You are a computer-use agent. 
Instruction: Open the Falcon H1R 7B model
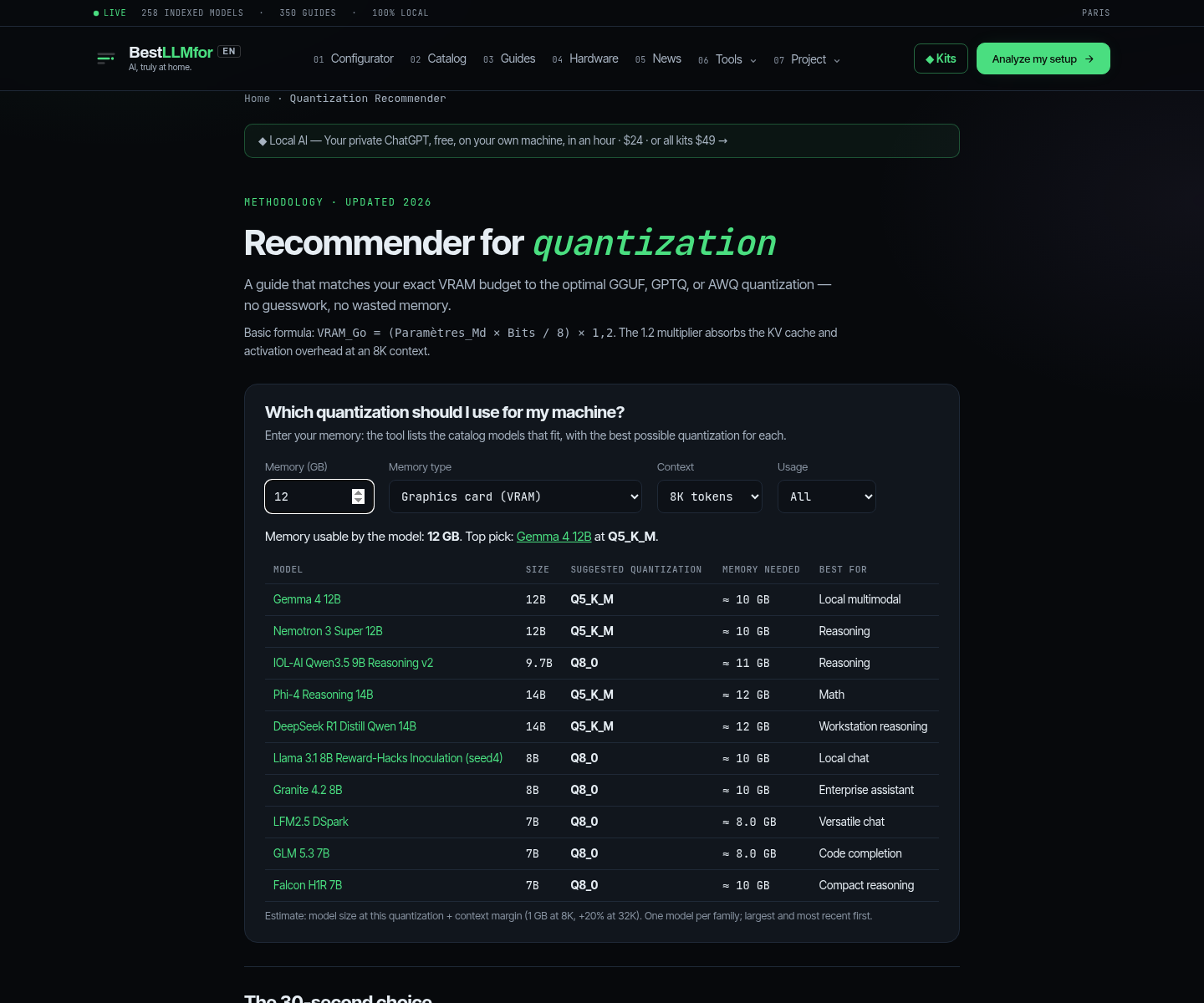308,885
